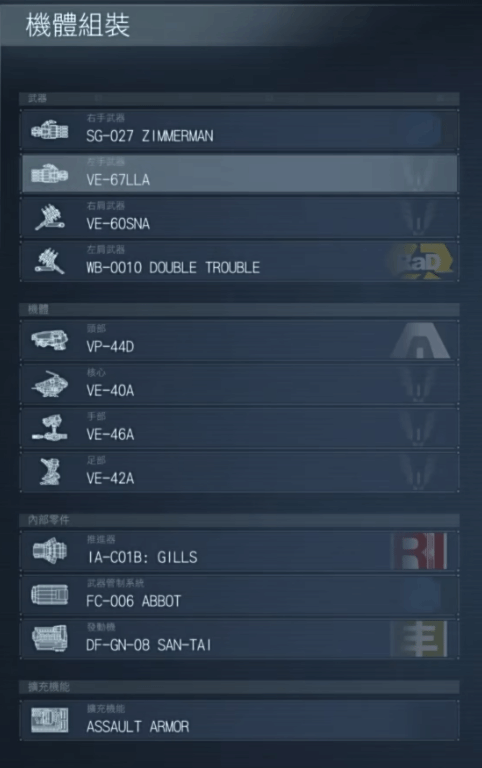Click the red RI logo on GILLS row
The height and width of the screenshot is (768, 482).
pos(419,551)
